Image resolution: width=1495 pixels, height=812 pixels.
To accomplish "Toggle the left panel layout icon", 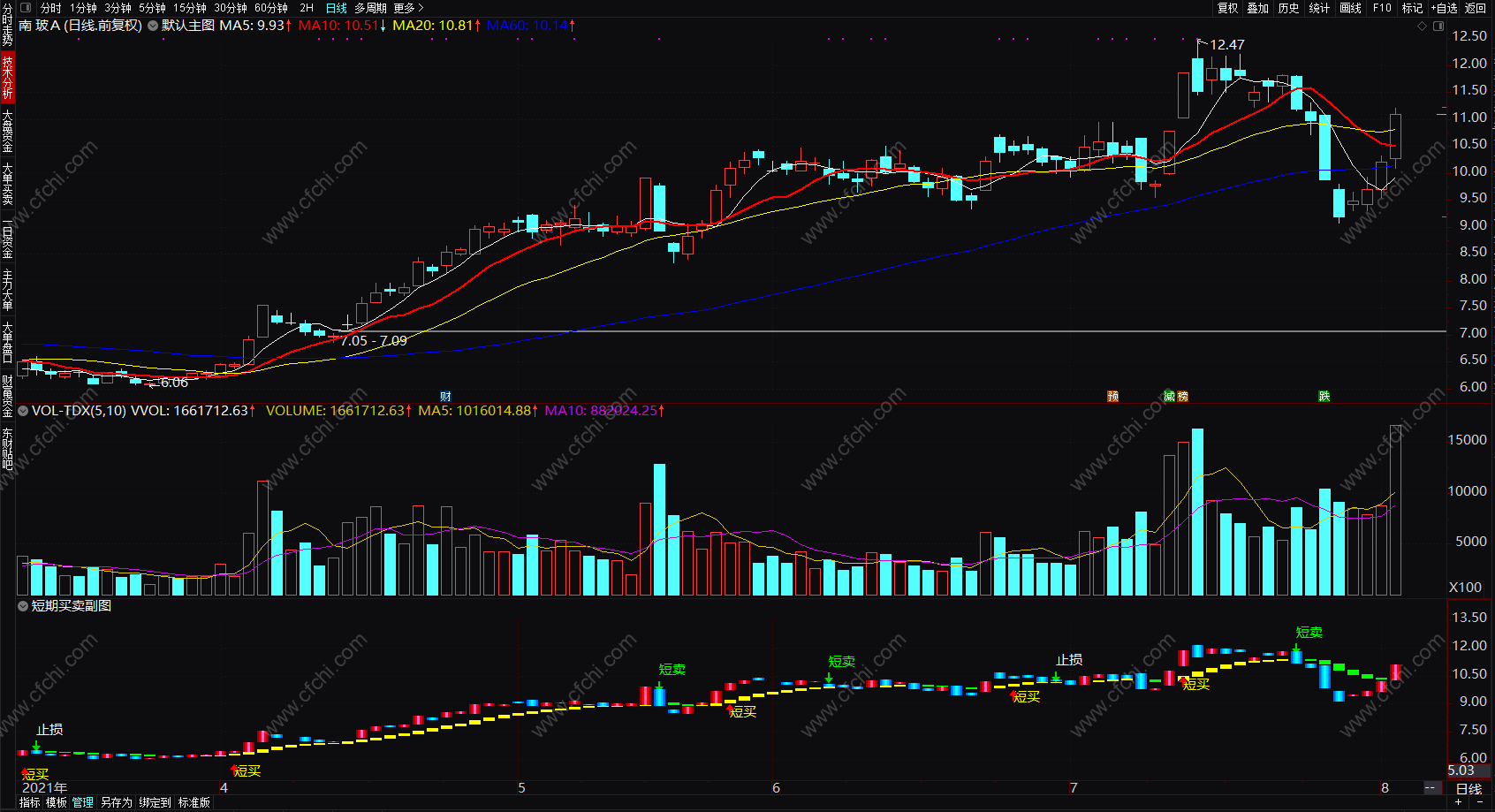I will pyautogui.click(x=25, y=8).
